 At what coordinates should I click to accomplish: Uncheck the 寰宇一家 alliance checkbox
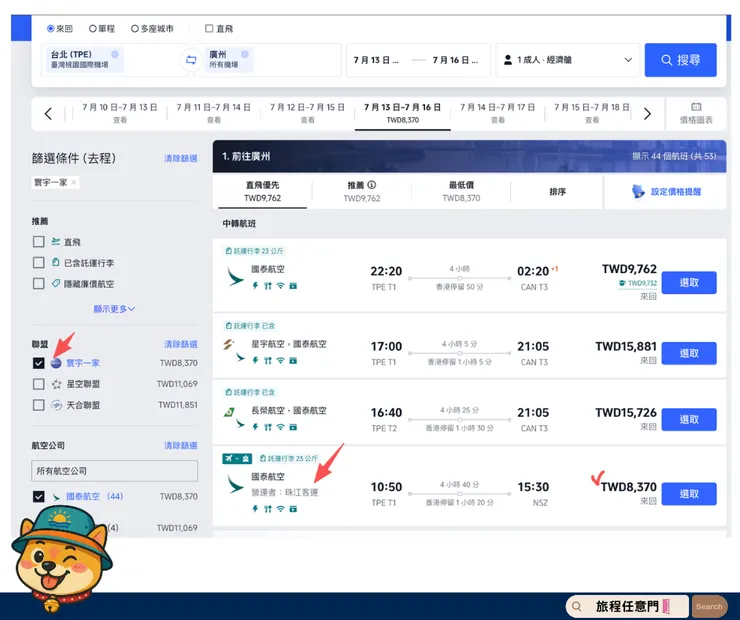pos(39,363)
